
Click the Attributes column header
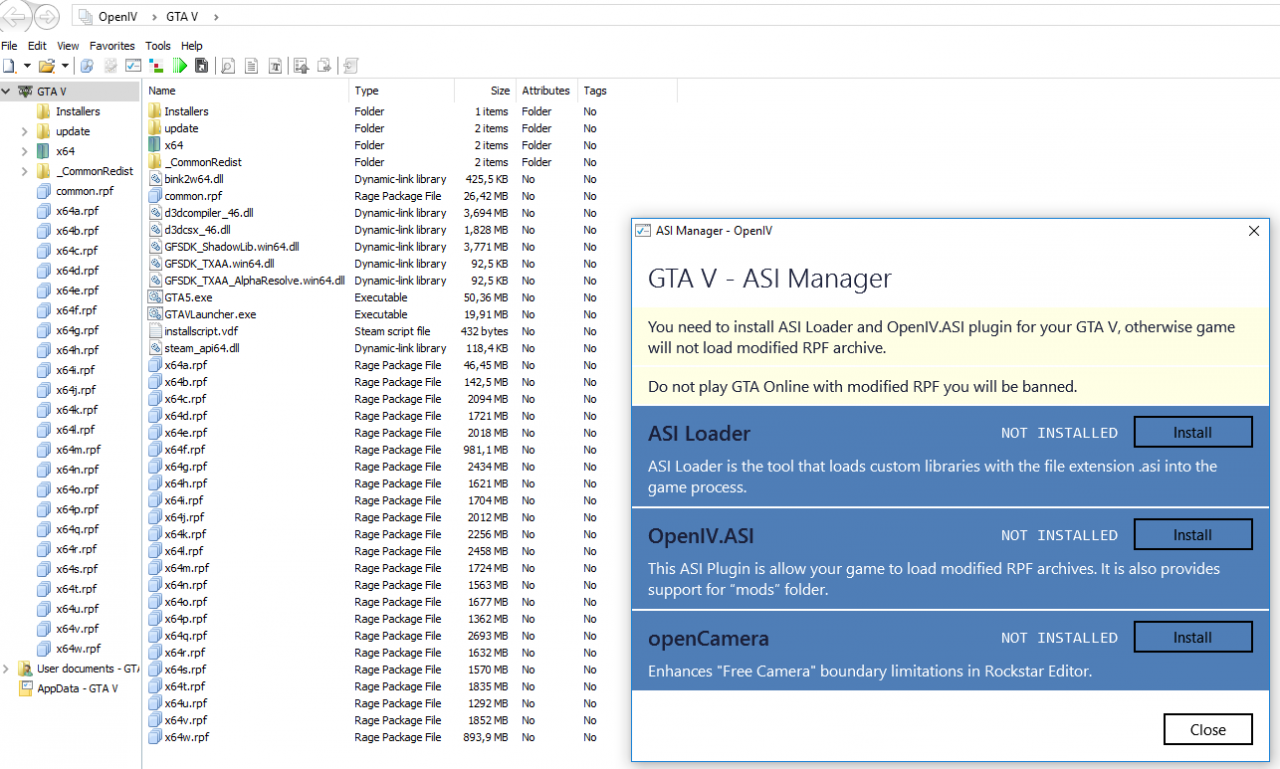click(x=546, y=91)
